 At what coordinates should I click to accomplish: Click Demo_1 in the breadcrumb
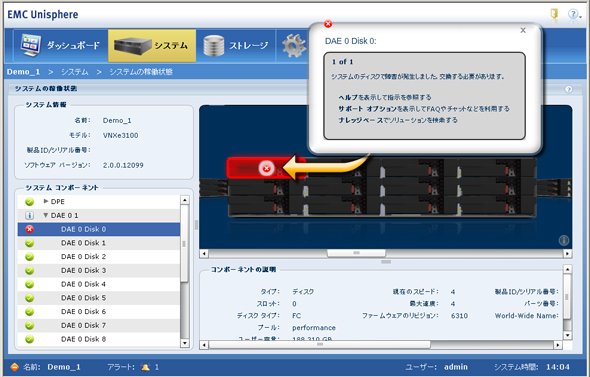[23, 72]
